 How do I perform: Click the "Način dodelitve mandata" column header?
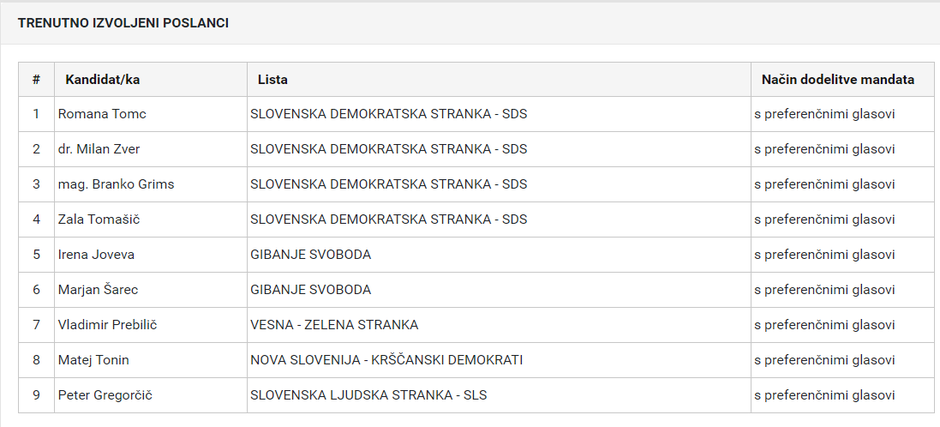click(837, 79)
